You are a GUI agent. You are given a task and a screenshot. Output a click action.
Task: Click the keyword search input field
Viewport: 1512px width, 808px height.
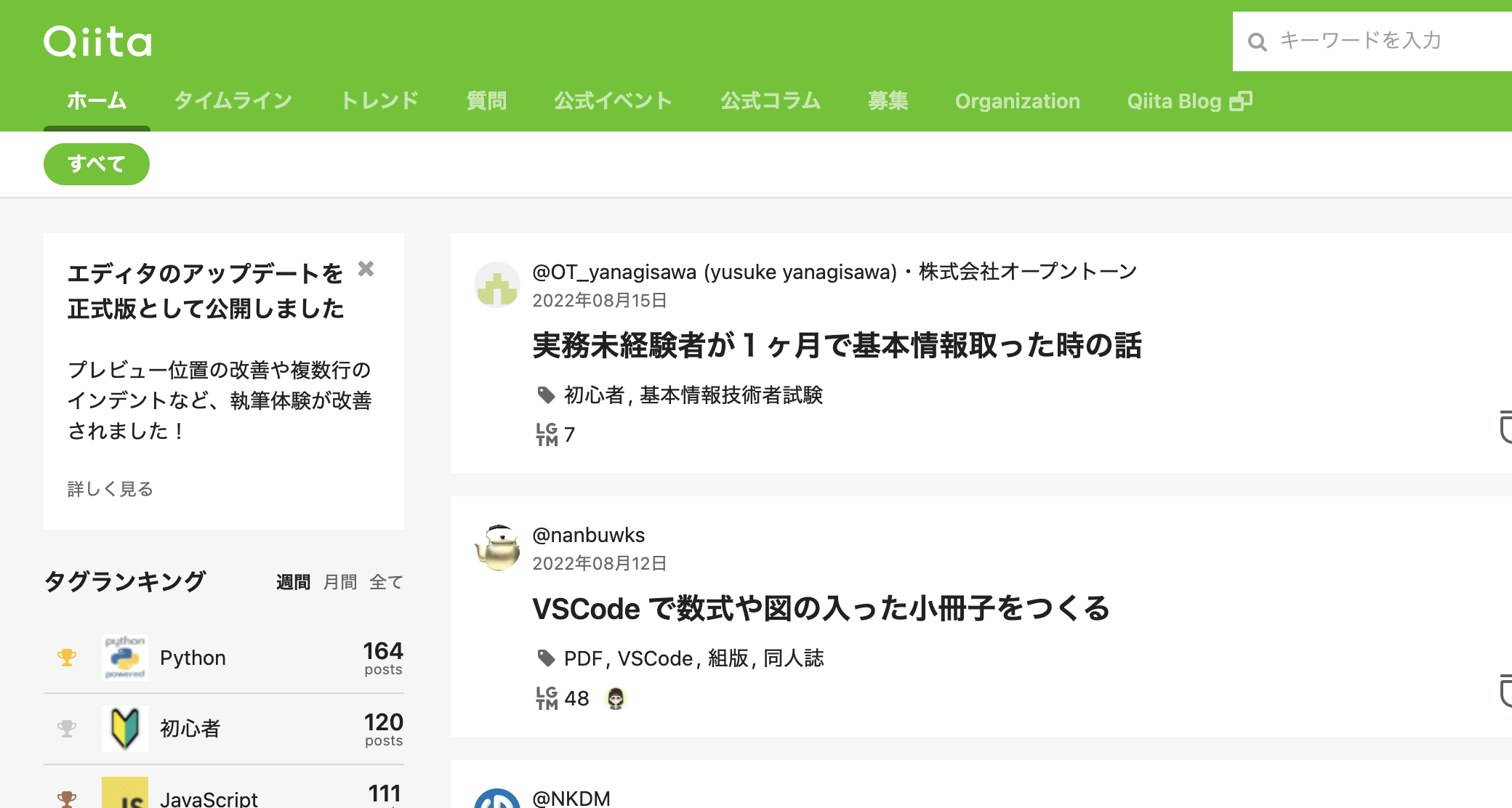1381,42
